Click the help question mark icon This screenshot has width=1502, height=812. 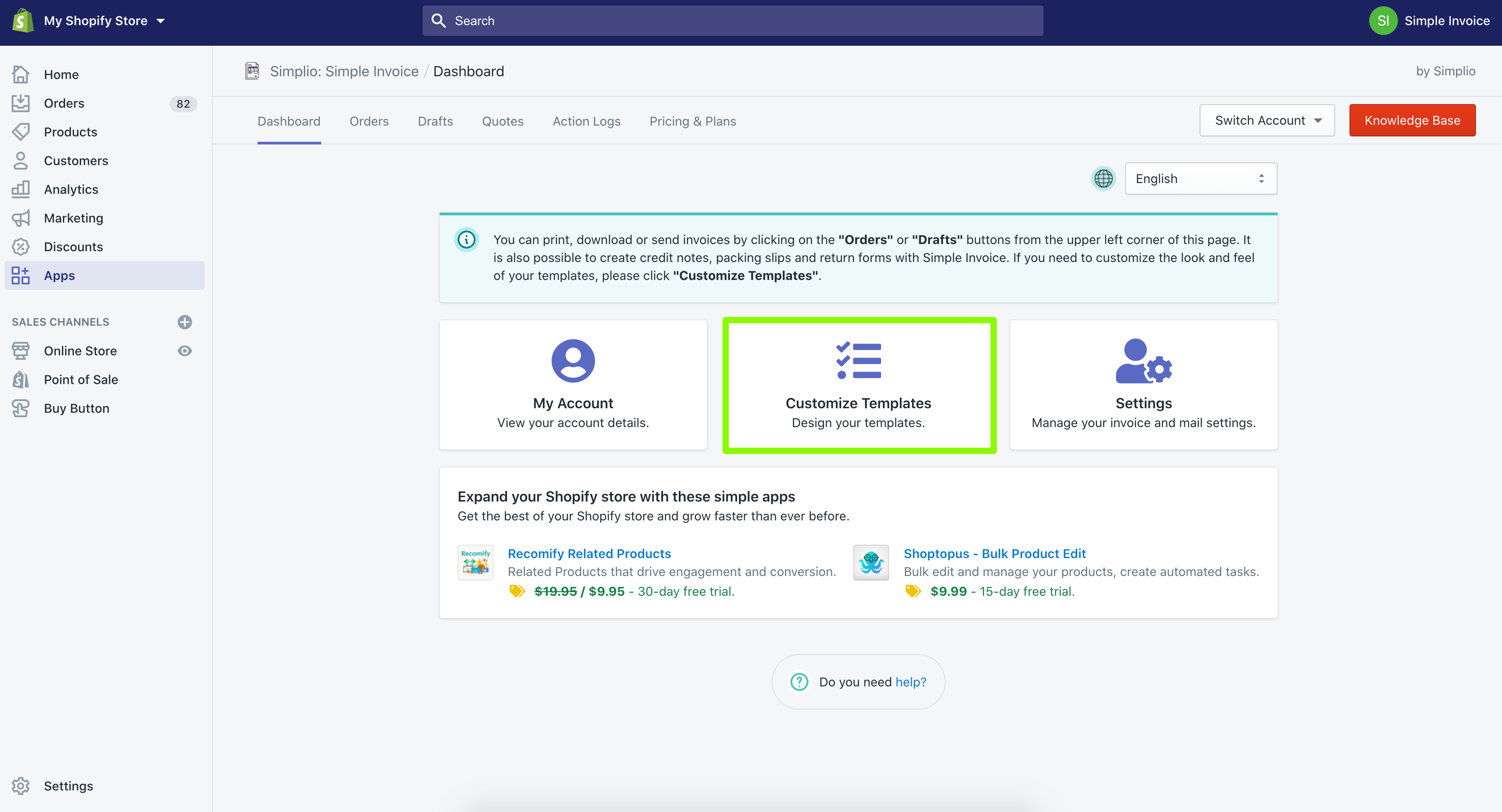[799, 681]
